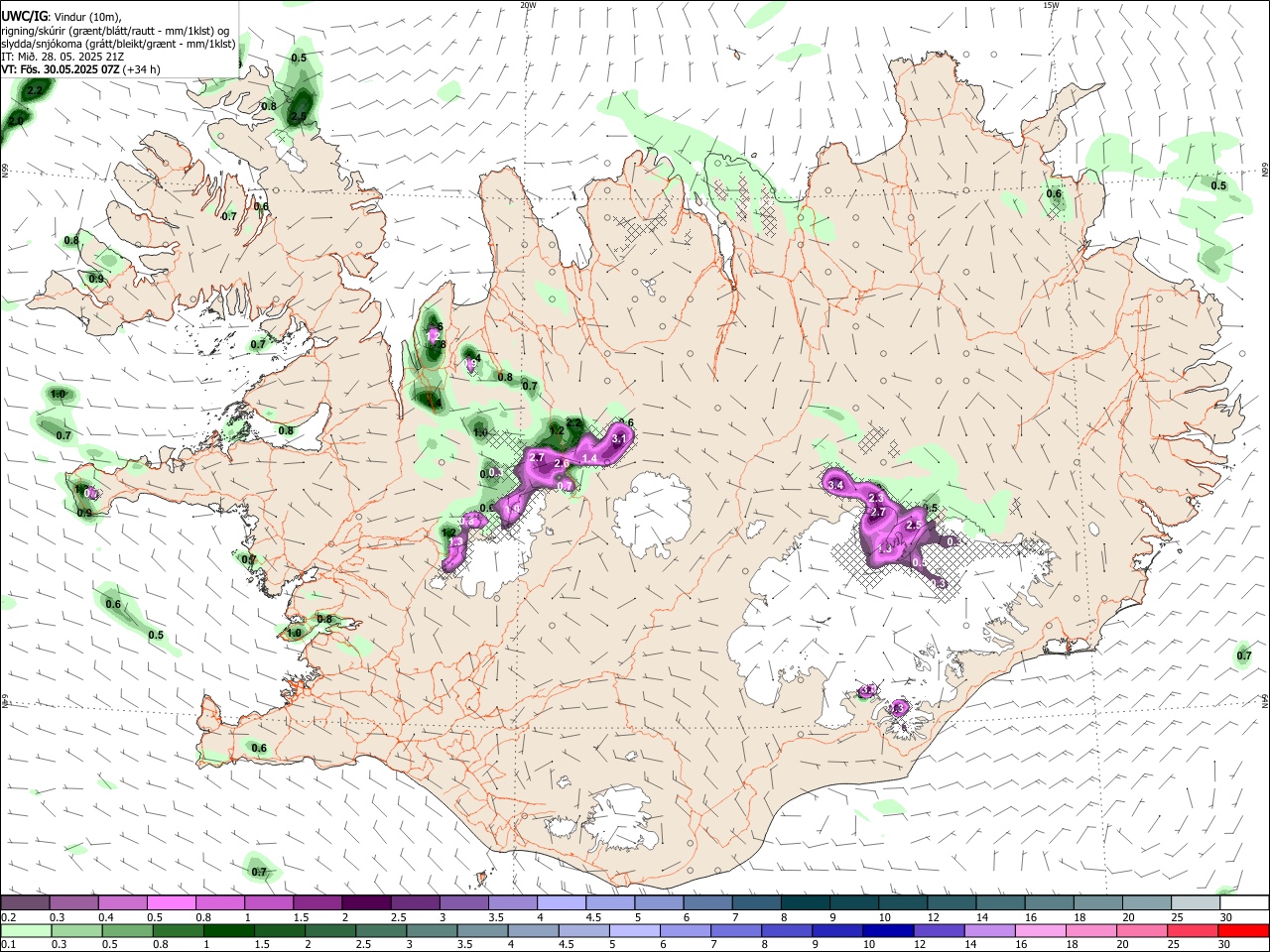Click the '2.3' snowfall value on the map

876,498
